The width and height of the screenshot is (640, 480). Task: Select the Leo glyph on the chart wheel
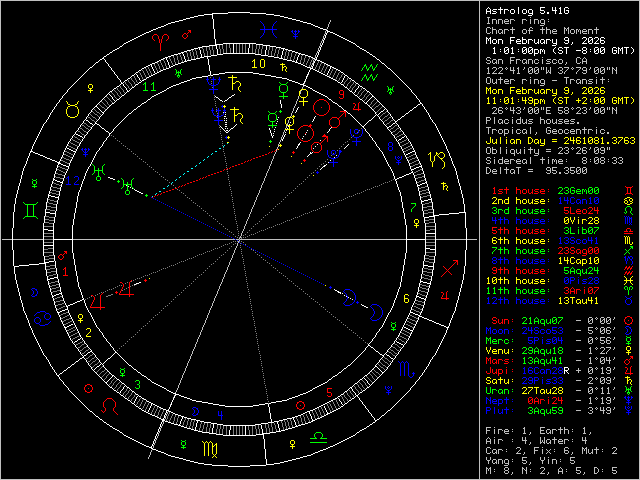point(112,407)
